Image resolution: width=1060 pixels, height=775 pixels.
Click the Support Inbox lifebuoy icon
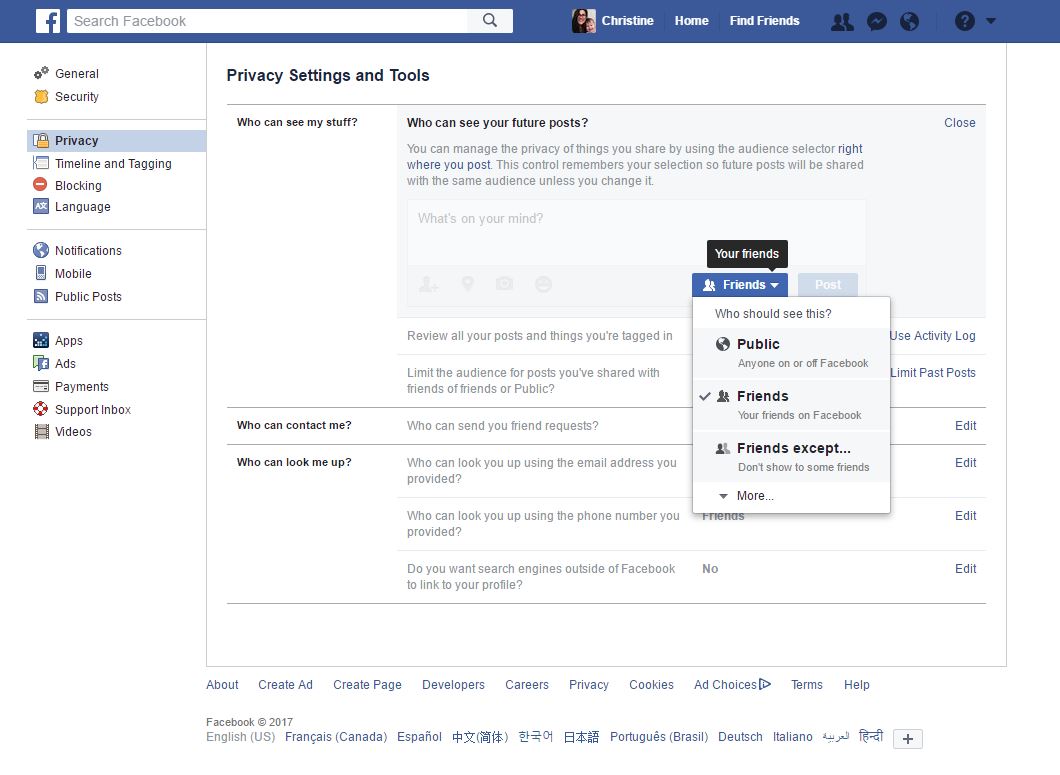tap(41, 409)
